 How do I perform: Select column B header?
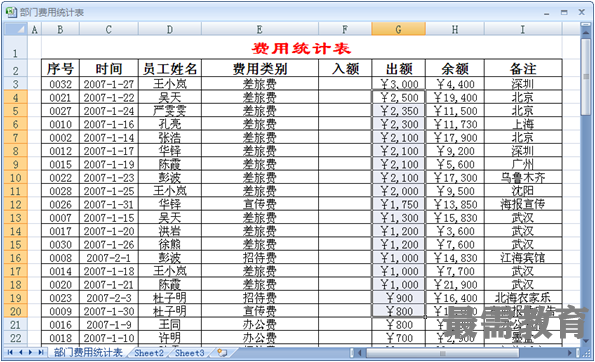coord(60,29)
